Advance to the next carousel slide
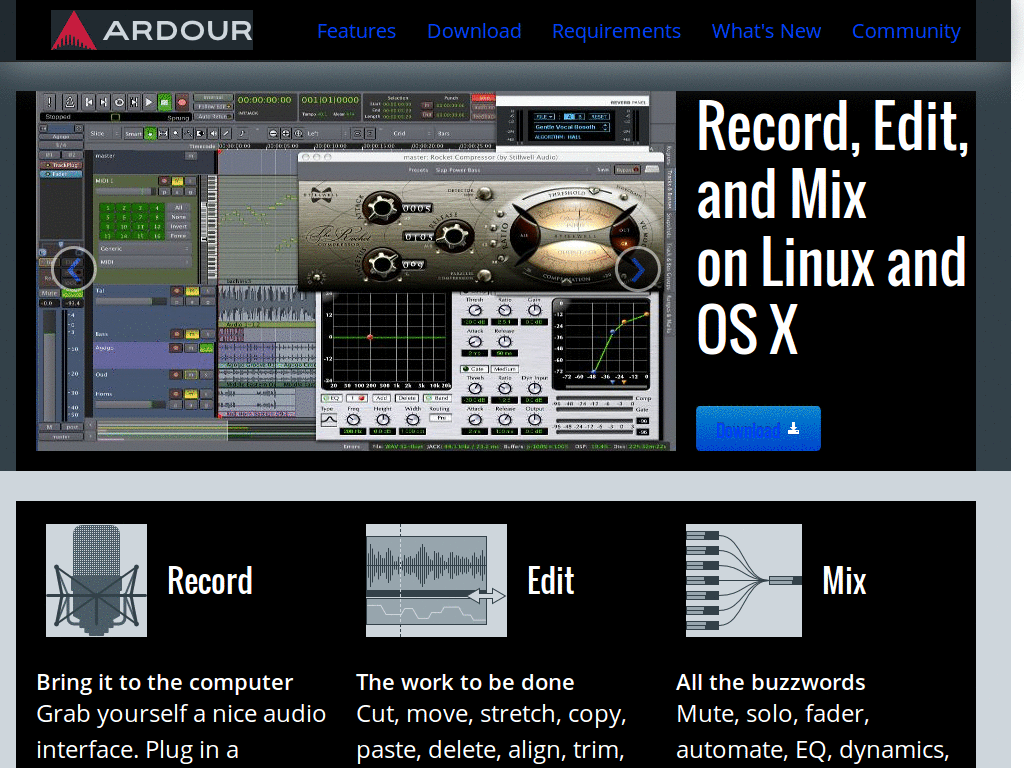The image size is (1024, 768). point(637,269)
